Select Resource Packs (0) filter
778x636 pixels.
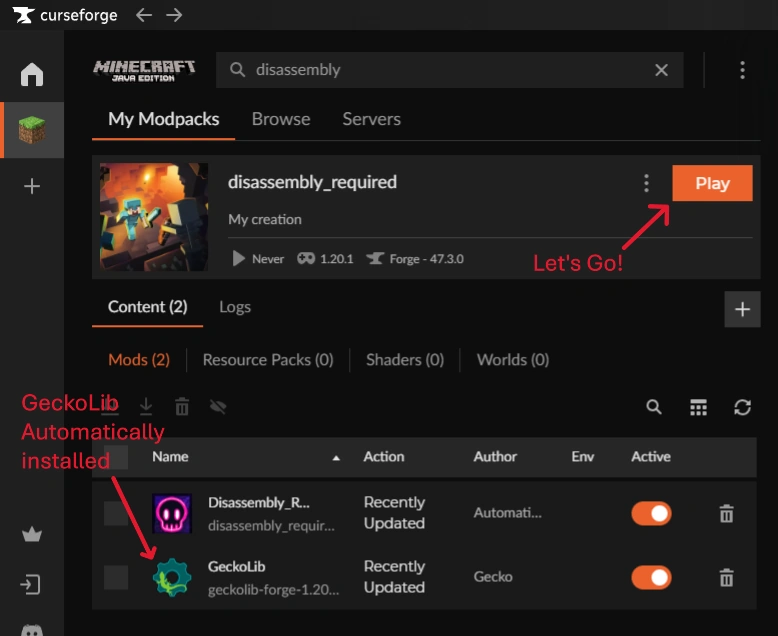pyautogui.click(x=268, y=360)
